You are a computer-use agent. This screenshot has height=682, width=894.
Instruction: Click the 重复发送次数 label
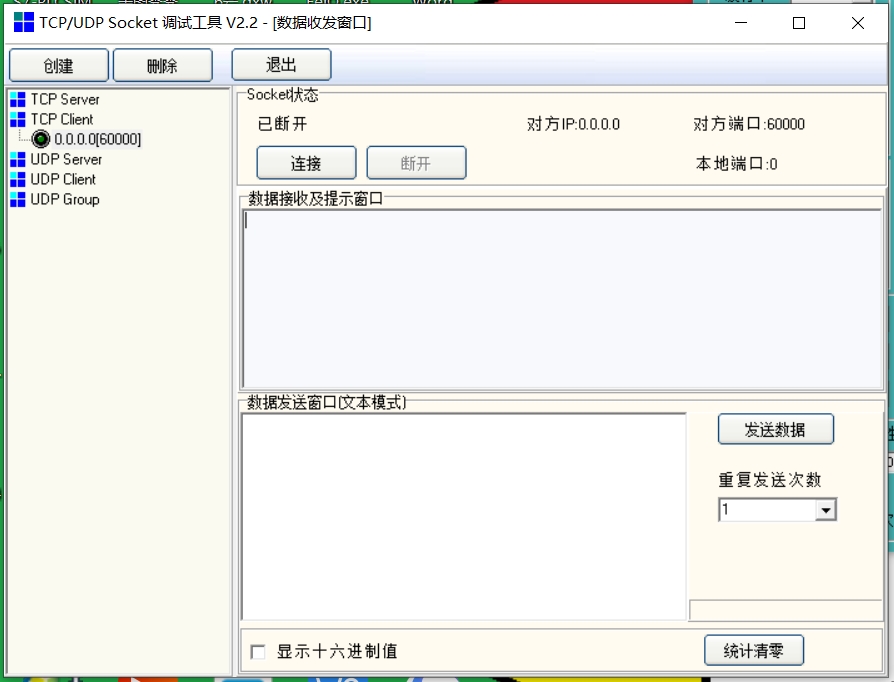coord(770,480)
